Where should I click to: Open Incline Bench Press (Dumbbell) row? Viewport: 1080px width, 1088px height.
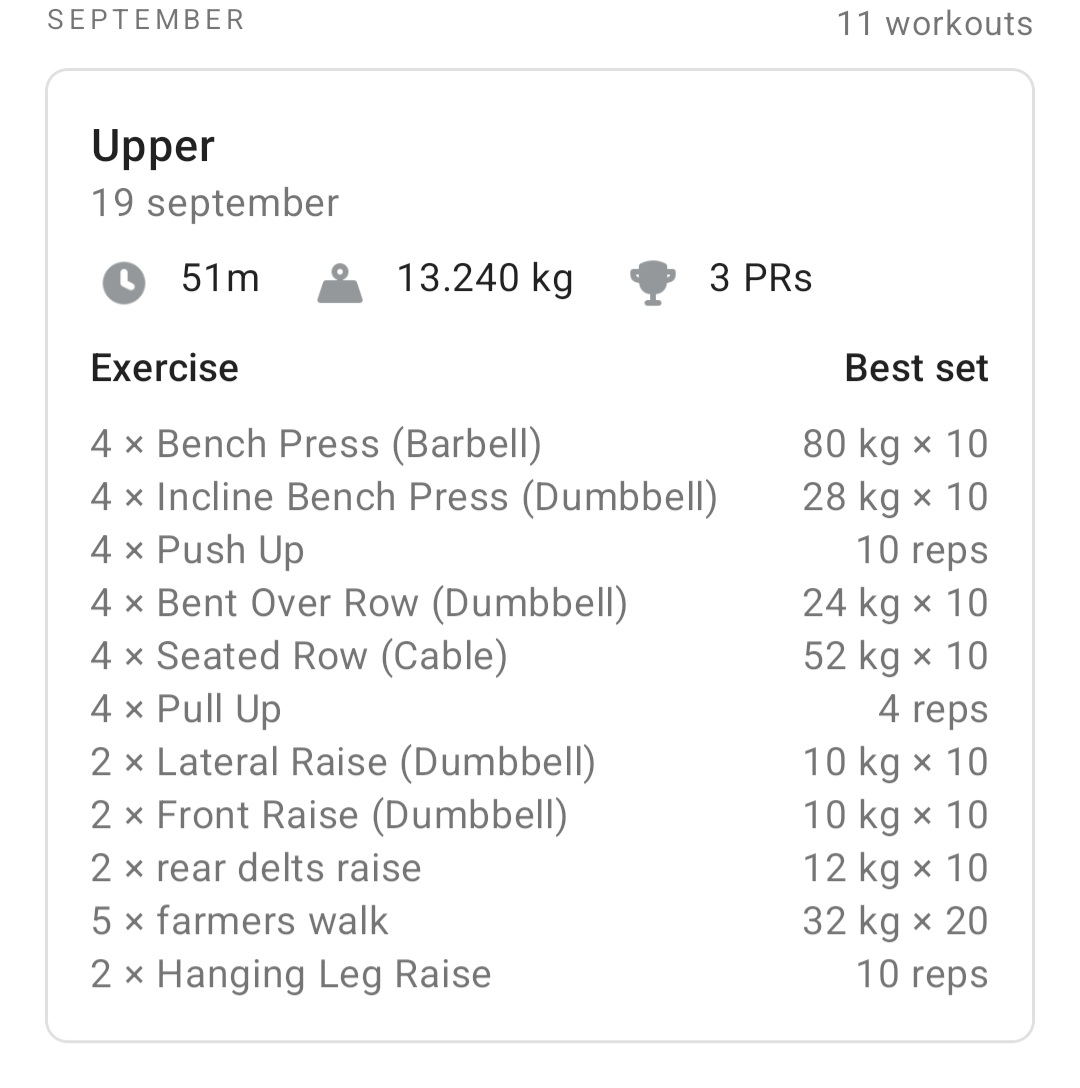pos(404,497)
